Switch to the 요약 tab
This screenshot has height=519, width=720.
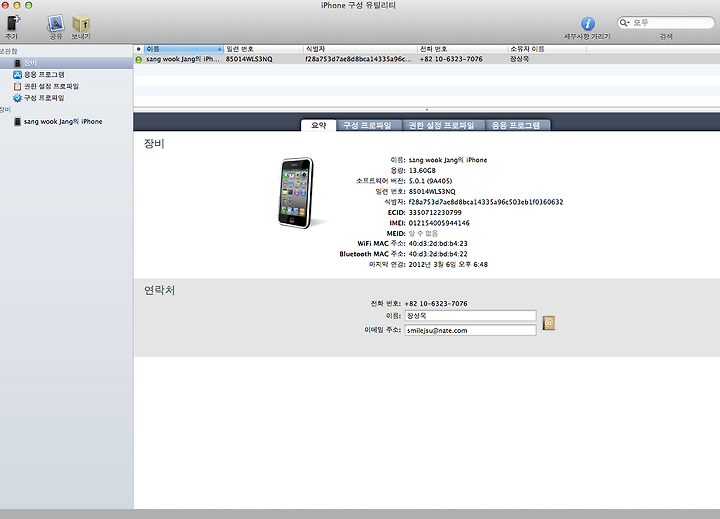coord(319,125)
